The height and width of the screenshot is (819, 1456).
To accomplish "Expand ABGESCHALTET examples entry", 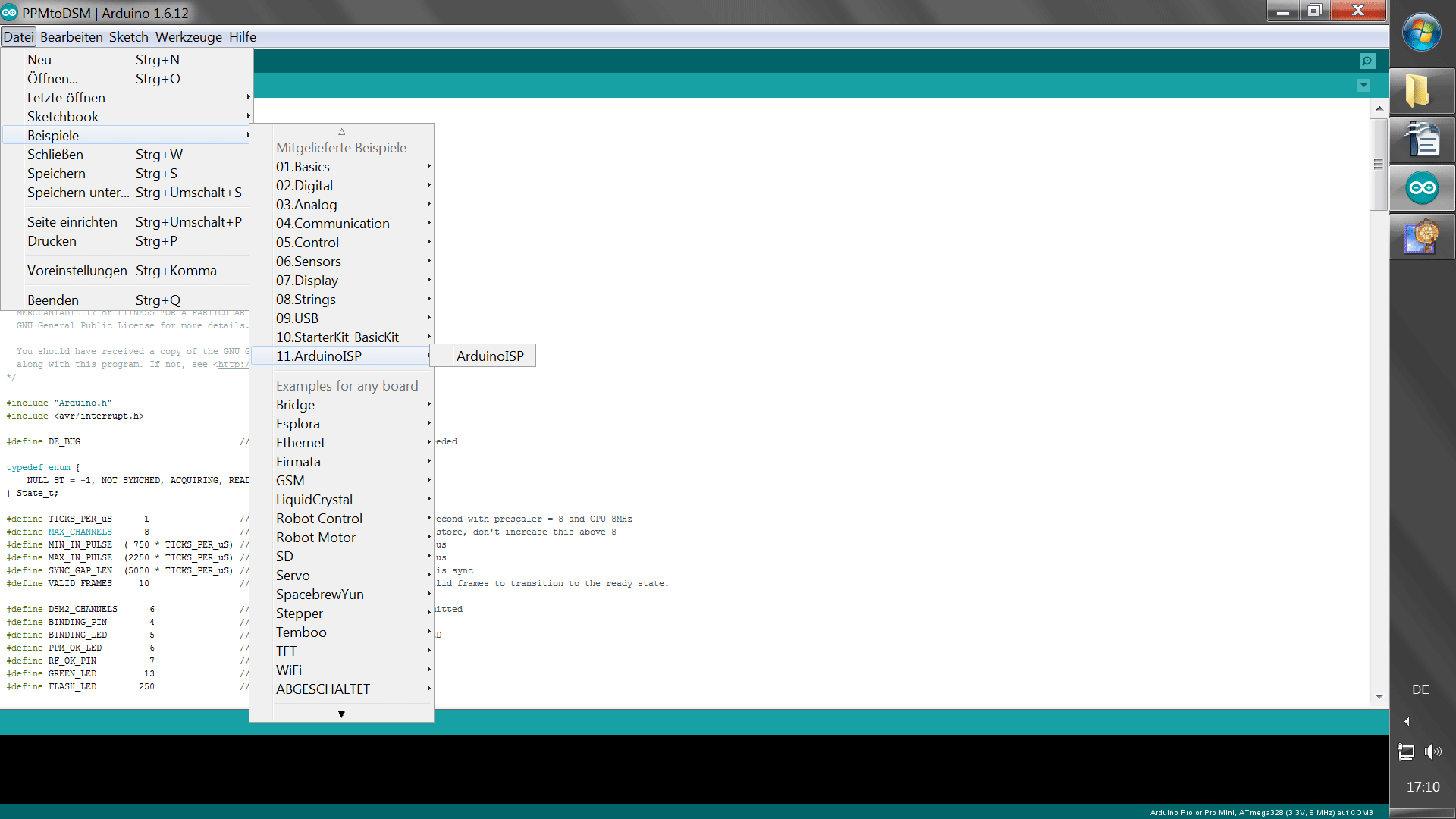I will pos(341,689).
